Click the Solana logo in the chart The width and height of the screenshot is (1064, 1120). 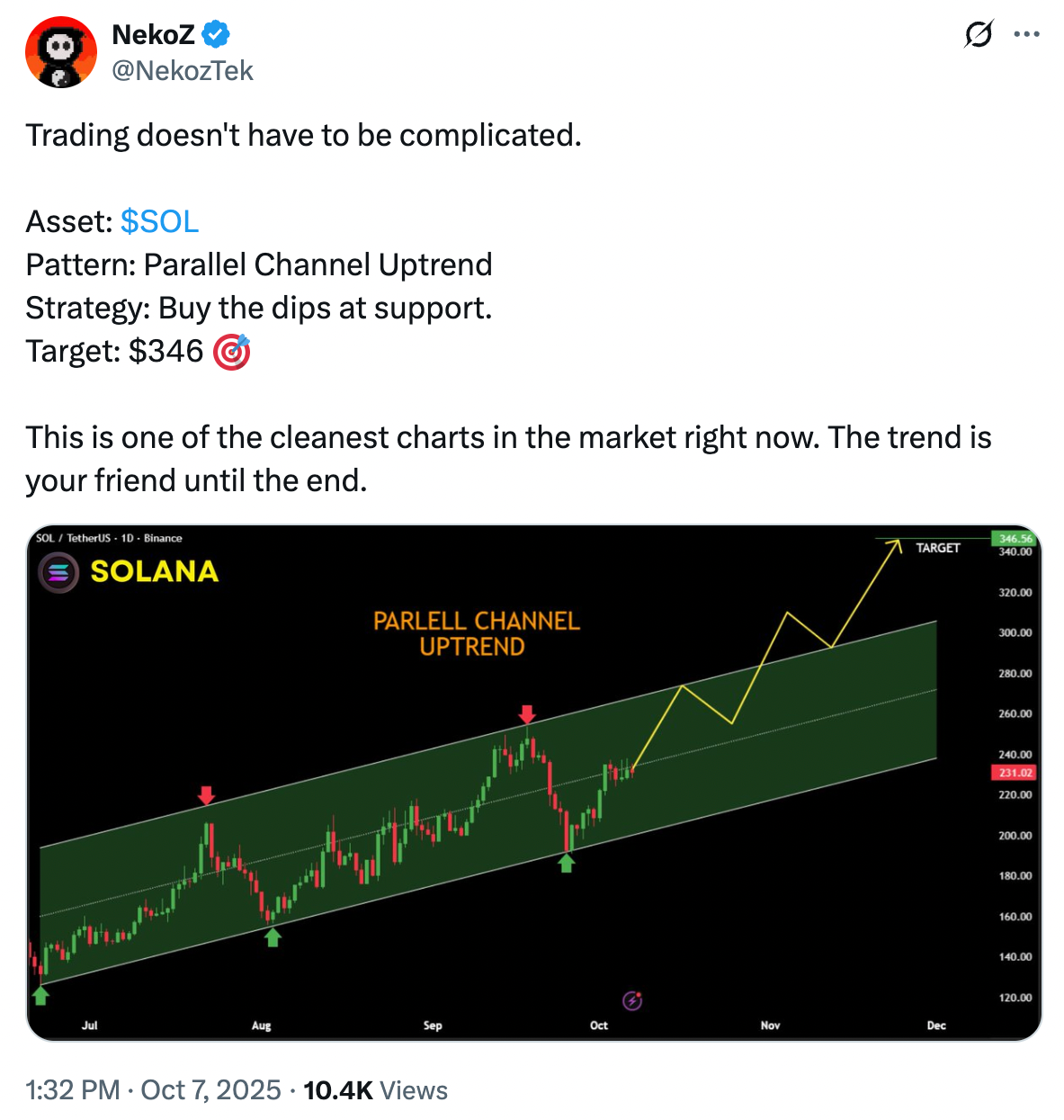(x=59, y=572)
